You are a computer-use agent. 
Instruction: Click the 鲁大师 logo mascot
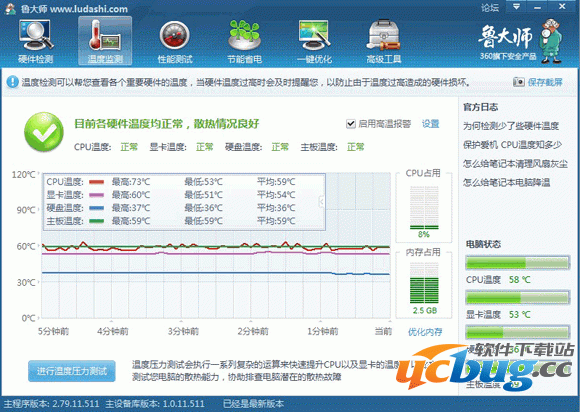pos(552,41)
